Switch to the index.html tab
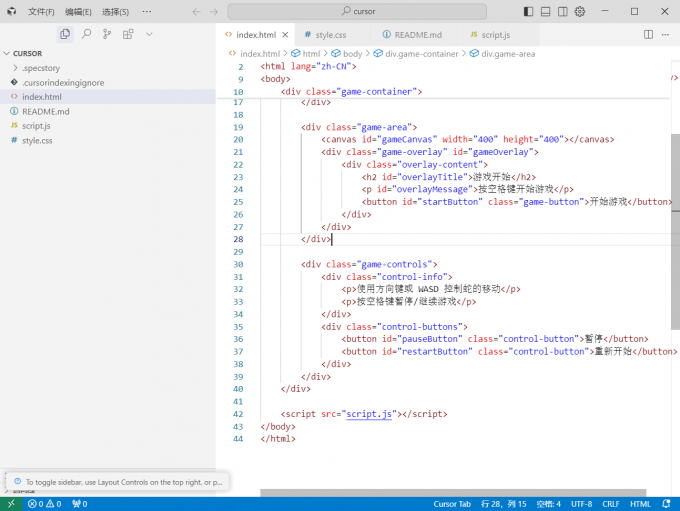Viewport: 680px width, 511px height. pyautogui.click(x=256, y=35)
